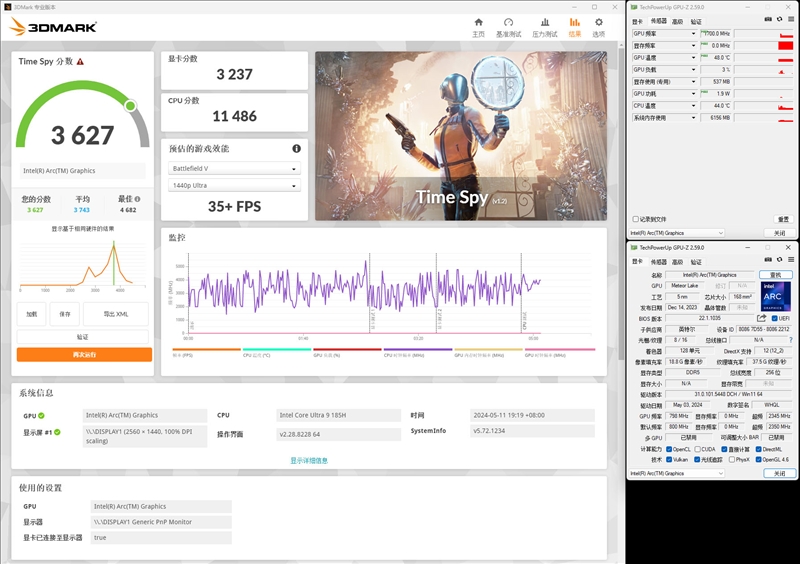Click the warning triangle beside Time Spy 分数
The image size is (800, 564).
pyautogui.click(x=80, y=61)
